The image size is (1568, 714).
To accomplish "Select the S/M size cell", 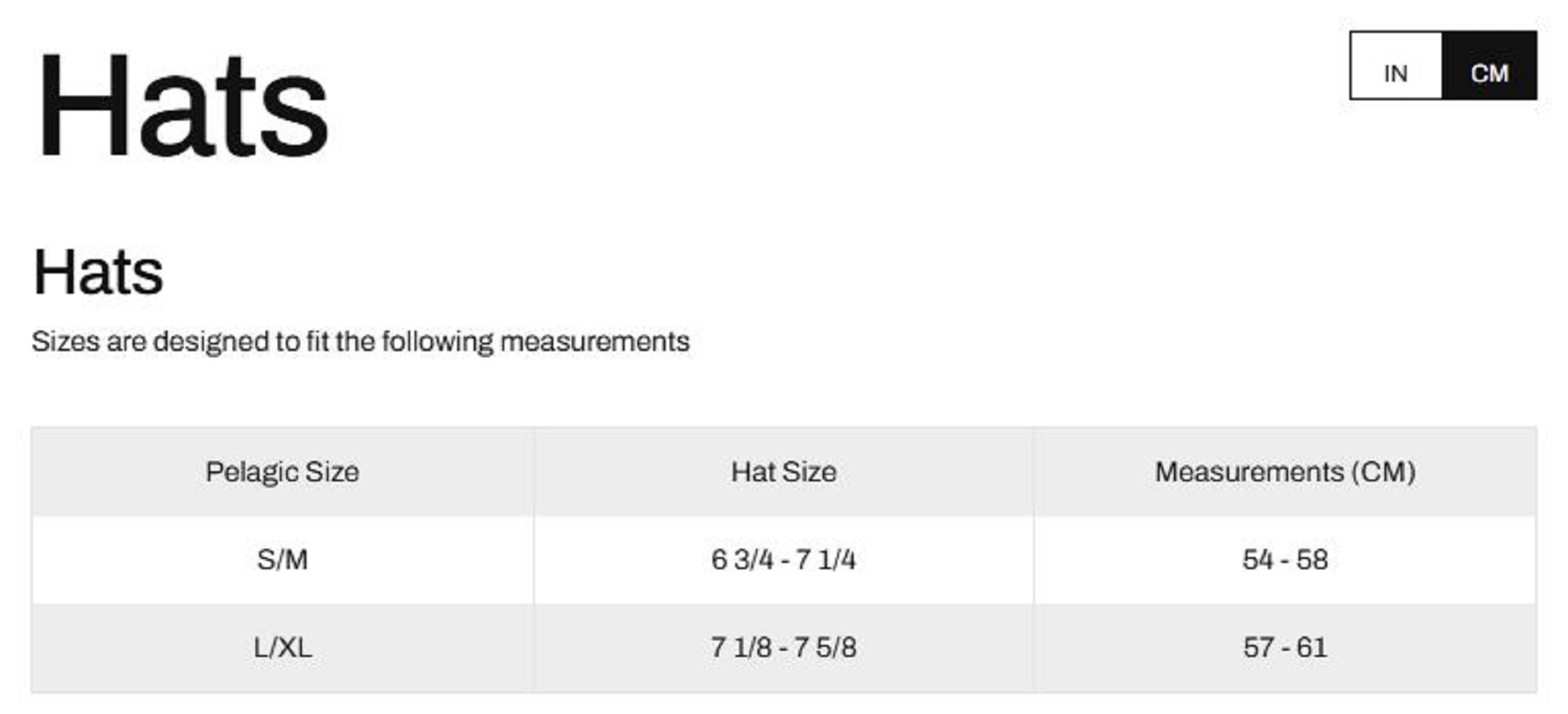I will [x=282, y=560].
